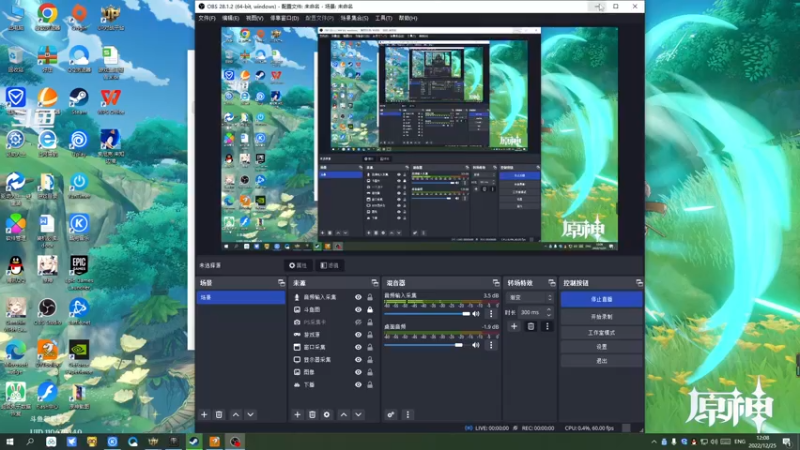
Task: Click the start recording button
Action: (x=602, y=317)
